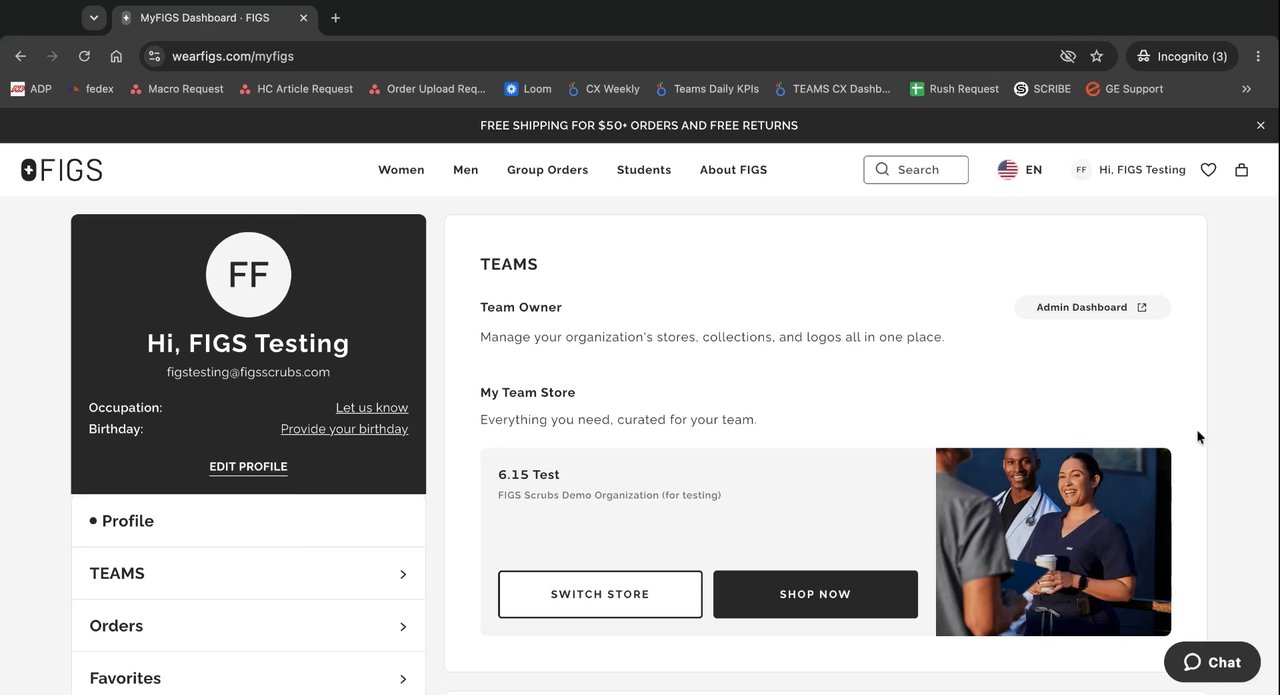The width and height of the screenshot is (1280, 695).
Task: Click the Hi, FIGS Testing account link
Action: [x=1142, y=170]
